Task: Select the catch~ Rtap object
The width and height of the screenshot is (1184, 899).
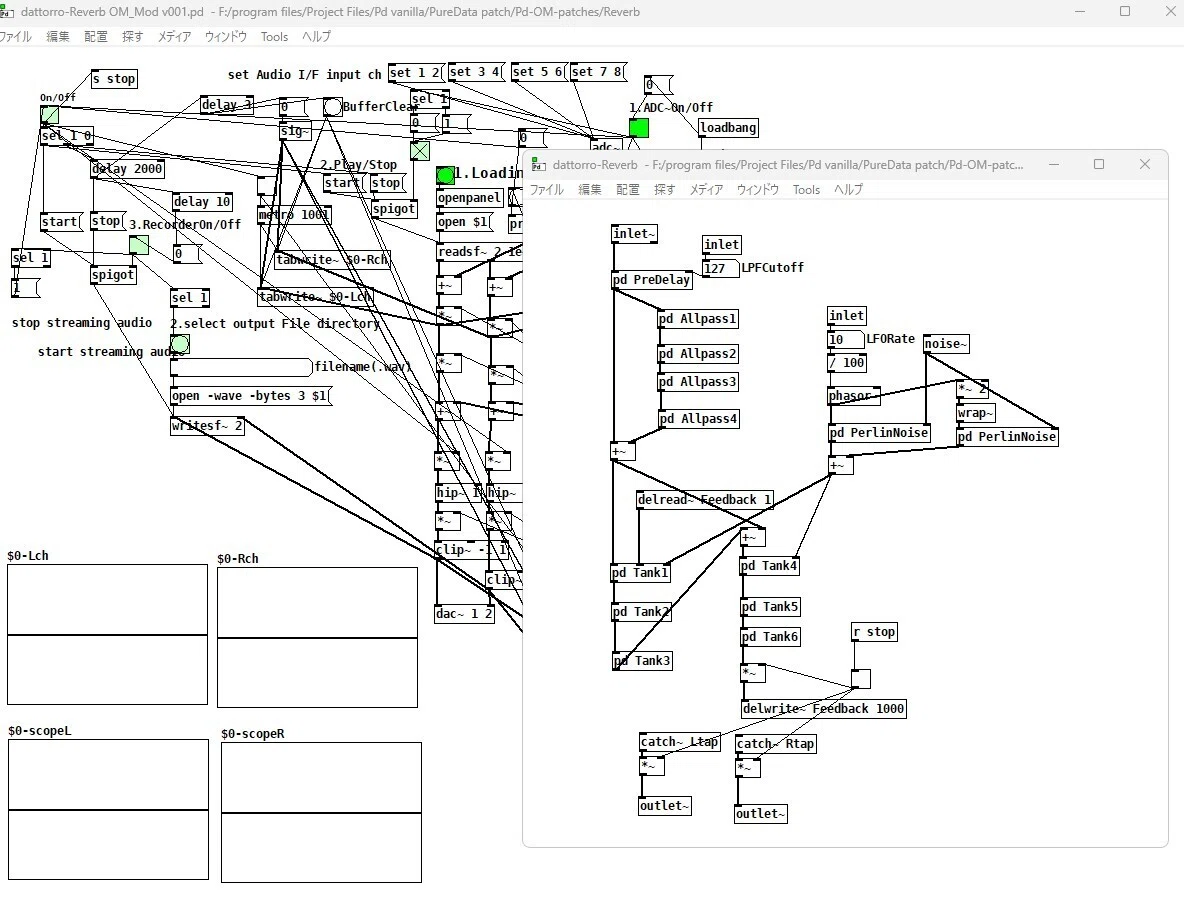Action: click(776, 744)
